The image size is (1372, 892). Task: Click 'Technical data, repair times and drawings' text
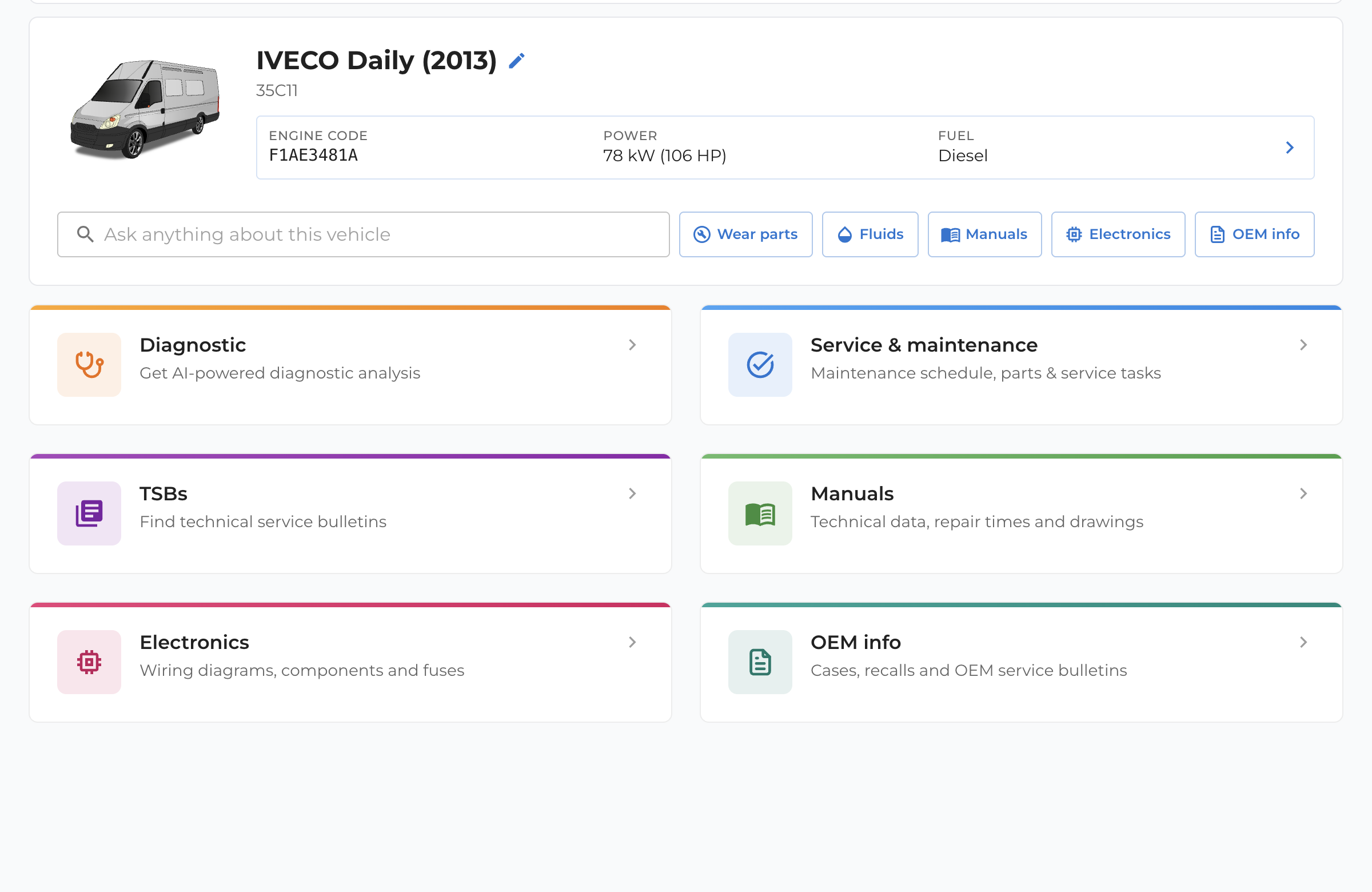coord(977,522)
